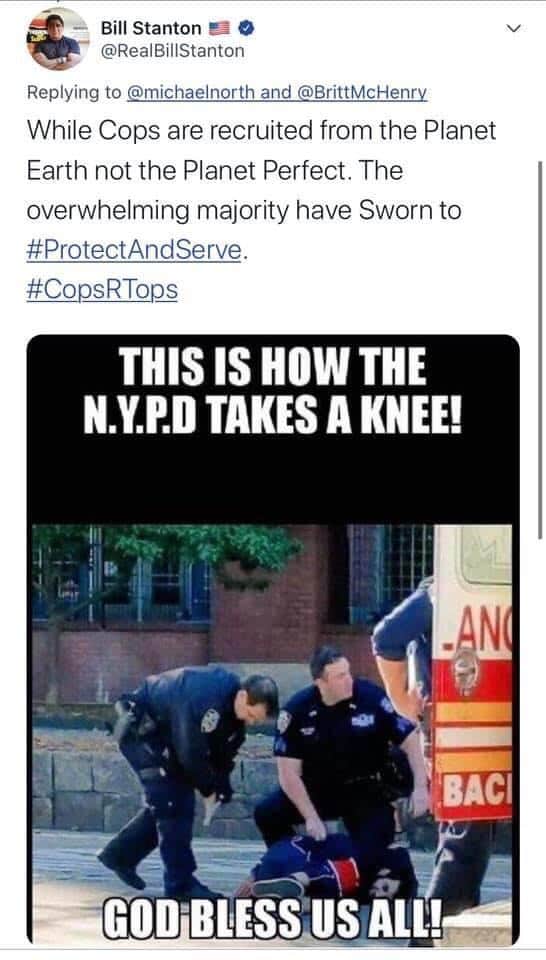Open the @BrittMcHenry mention link
546x960 pixels.
362,92
